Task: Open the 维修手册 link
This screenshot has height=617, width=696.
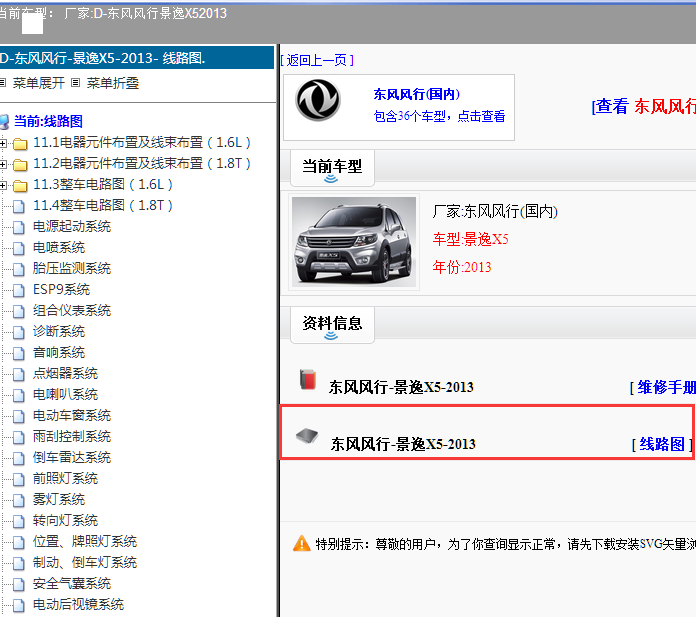Action: 666,388
